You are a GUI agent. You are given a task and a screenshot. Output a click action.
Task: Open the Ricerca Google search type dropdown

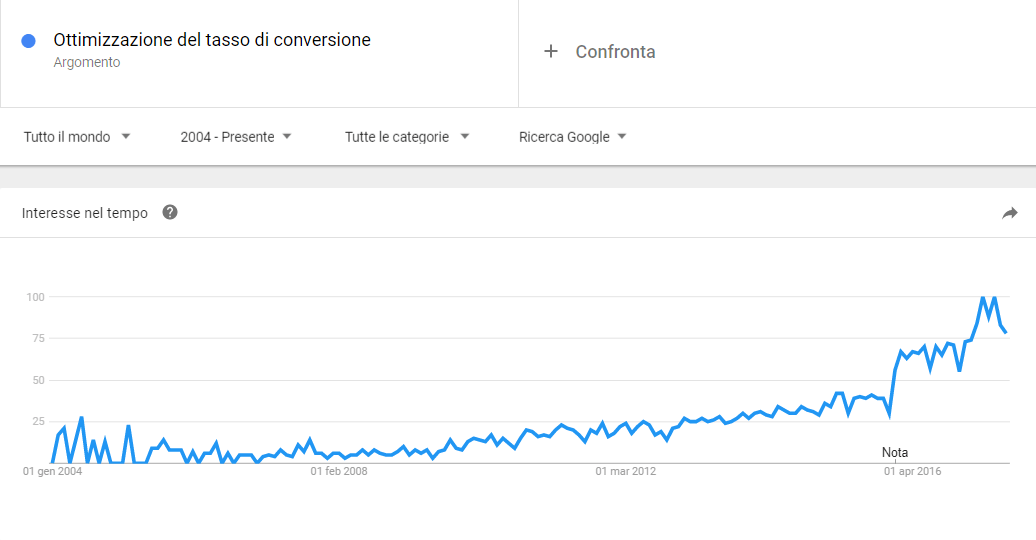click(572, 137)
